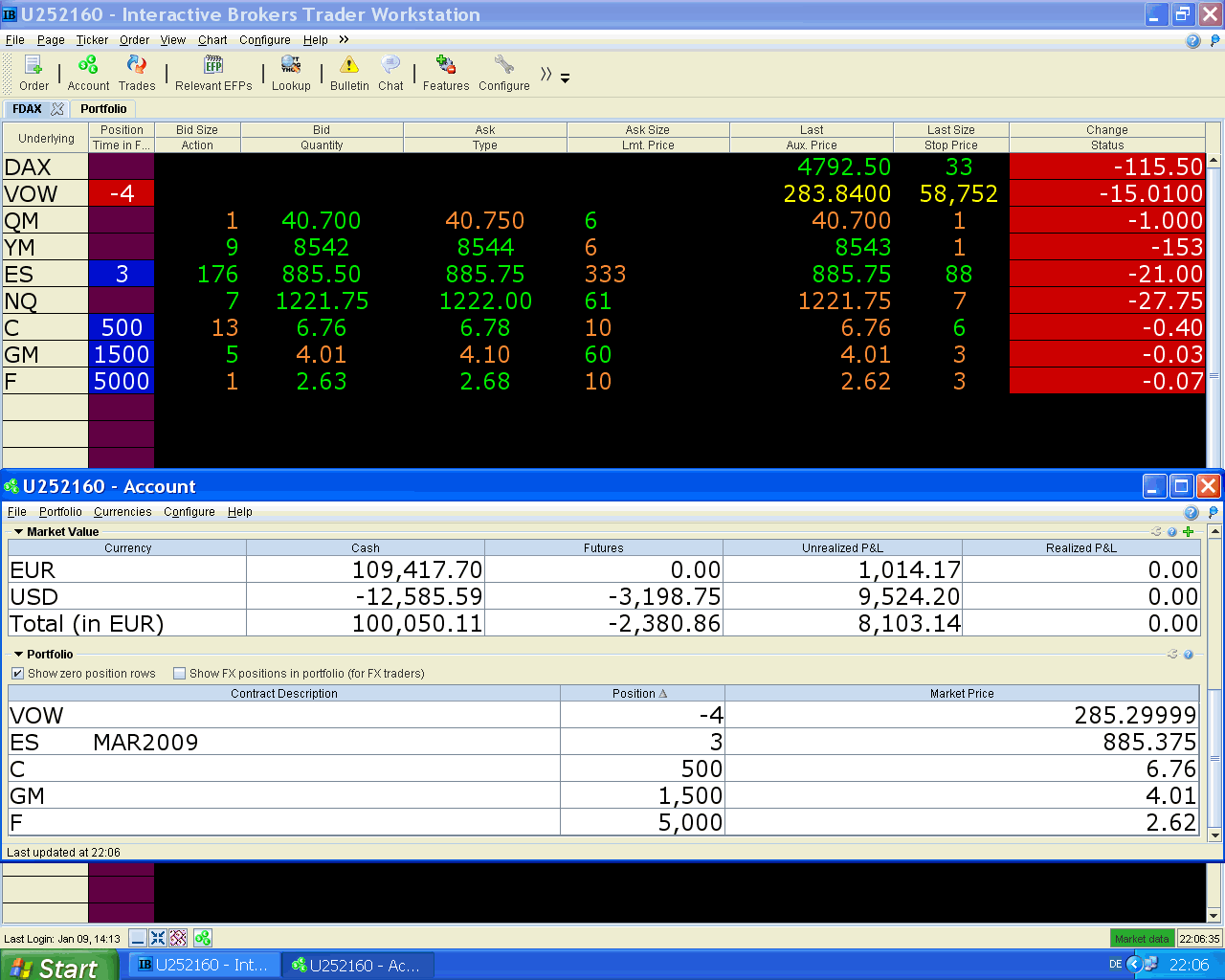Toggle Show zero position rows checkbox
The width and height of the screenshot is (1225, 980).
(x=17, y=674)
